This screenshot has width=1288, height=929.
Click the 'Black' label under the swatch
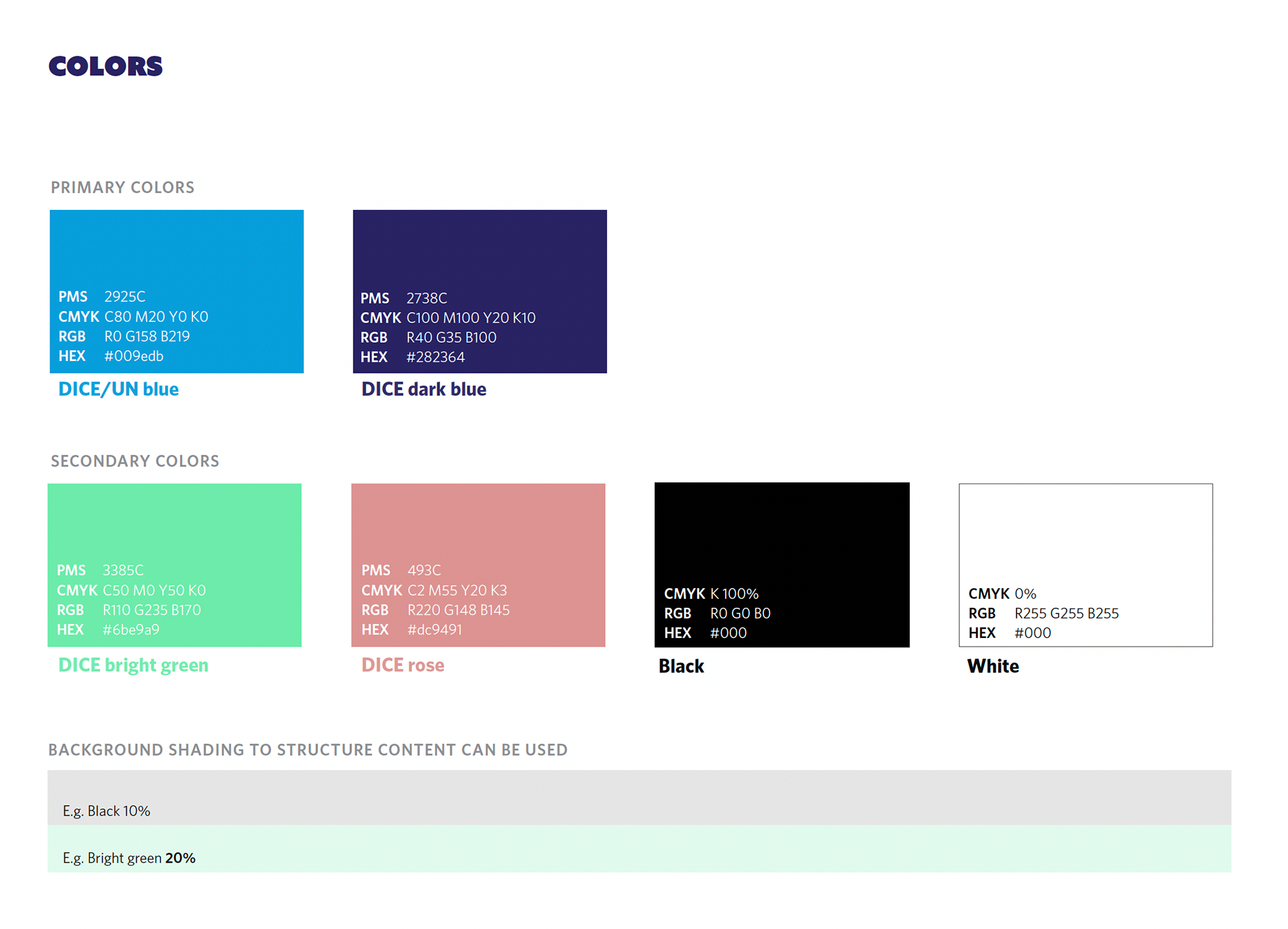click(682, 666)
